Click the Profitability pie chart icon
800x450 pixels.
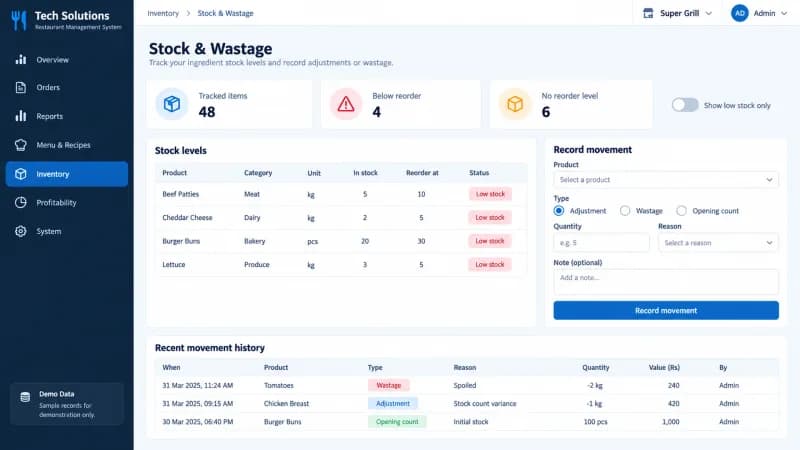(21, 203)
